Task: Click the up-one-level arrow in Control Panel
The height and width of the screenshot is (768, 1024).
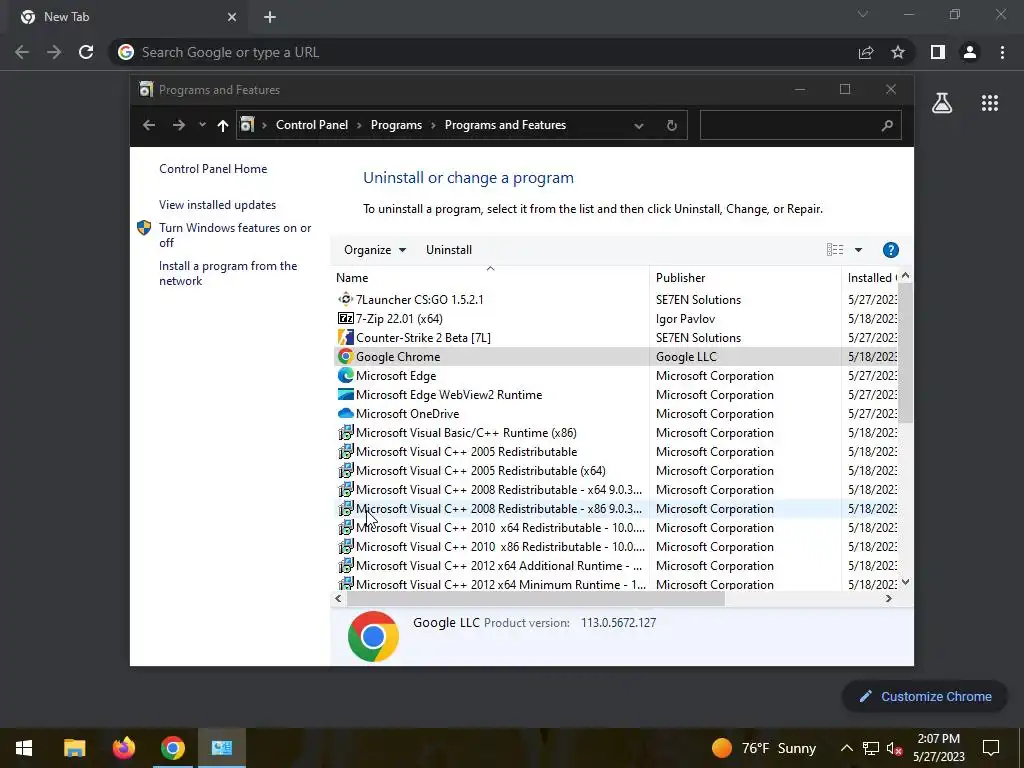Action: 223,125
